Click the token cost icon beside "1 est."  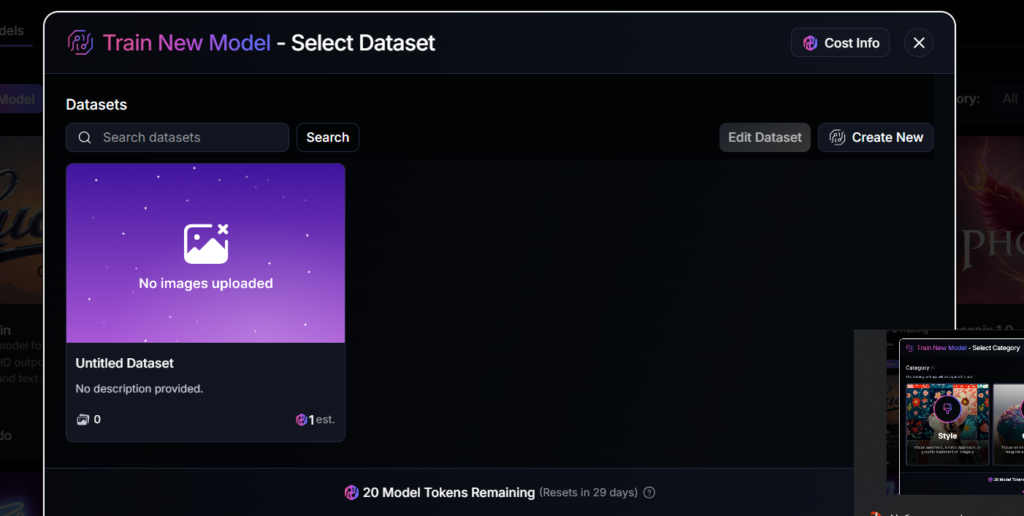tap(301, 420)
